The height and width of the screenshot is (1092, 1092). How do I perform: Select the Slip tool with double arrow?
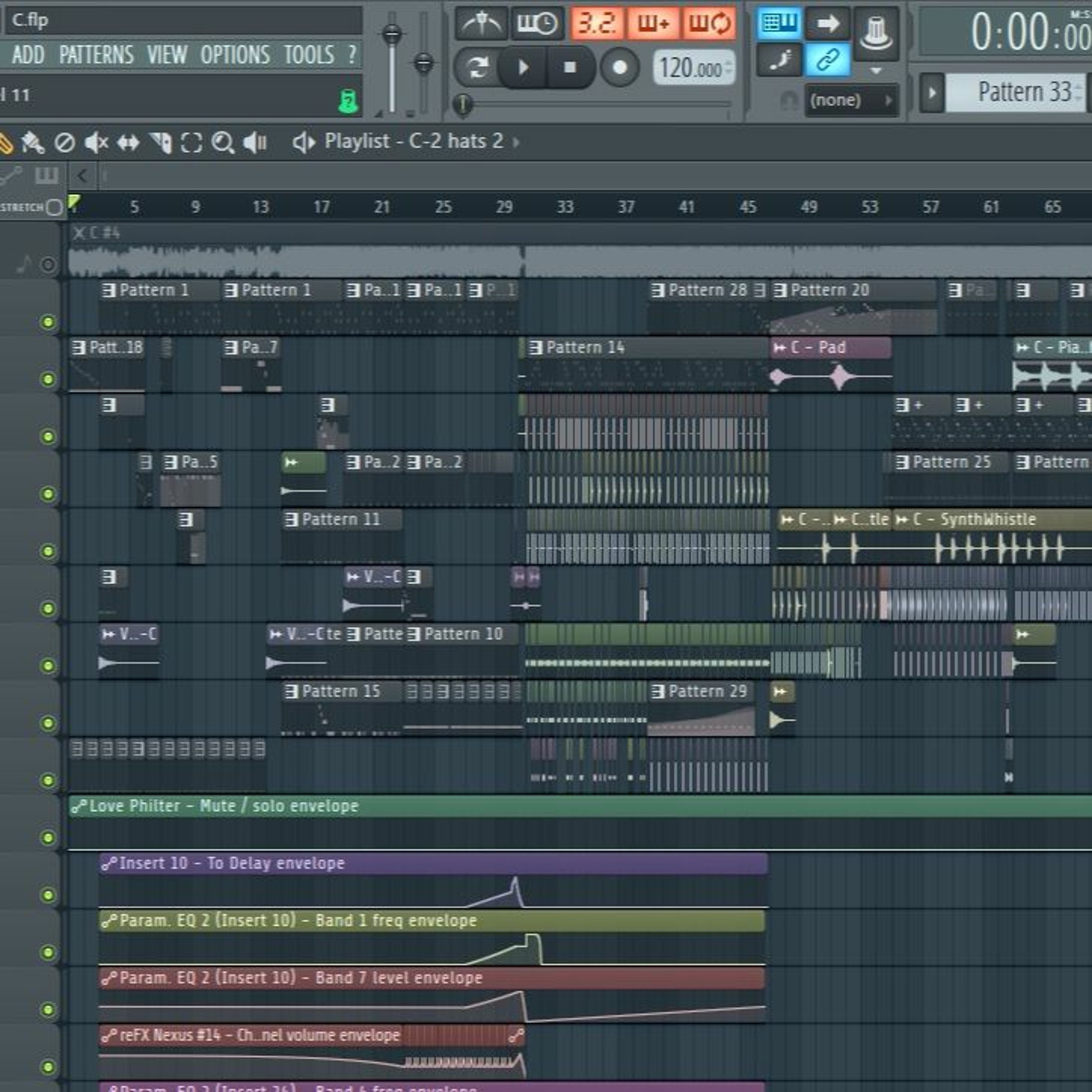[128, 142]
